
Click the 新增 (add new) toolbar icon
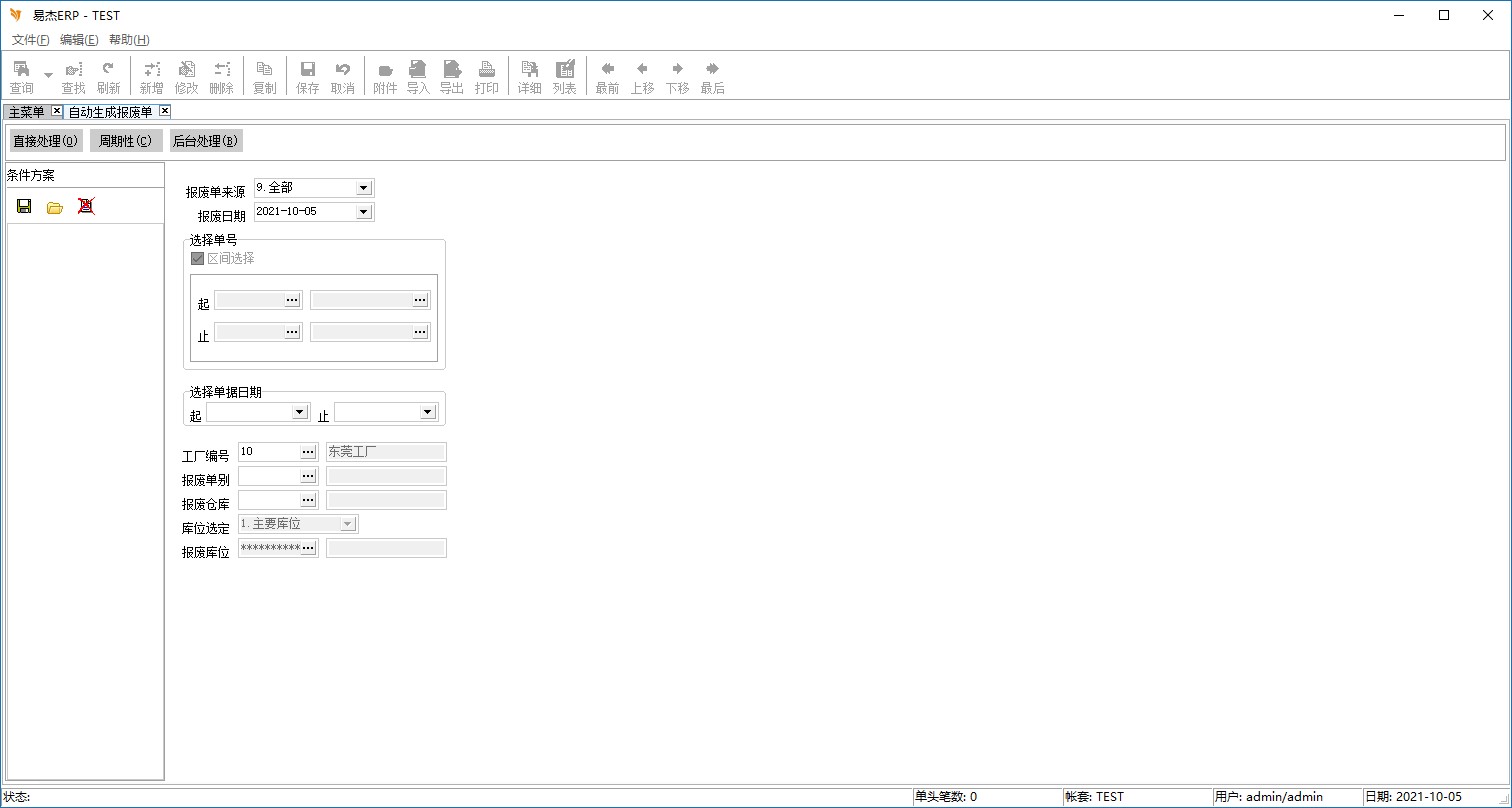[x=151, y=76]
